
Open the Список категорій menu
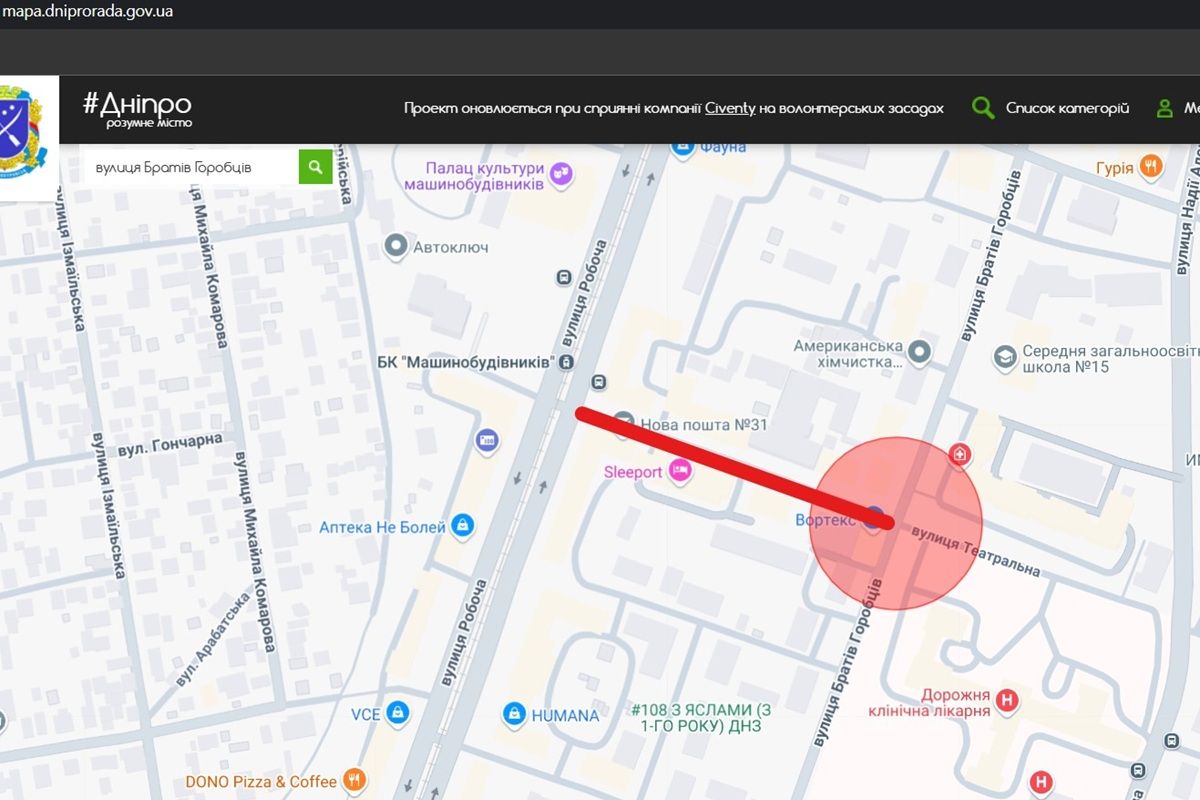tap(1067, 108)
